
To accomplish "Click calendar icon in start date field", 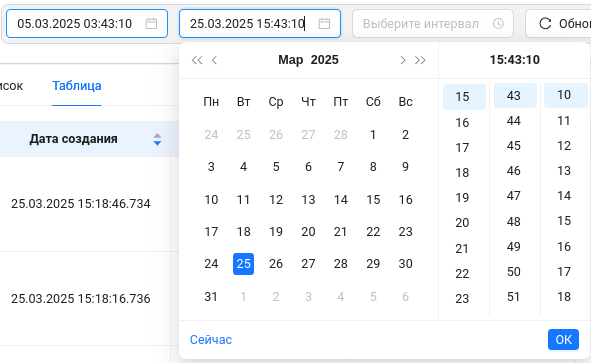I will point(151,24).
